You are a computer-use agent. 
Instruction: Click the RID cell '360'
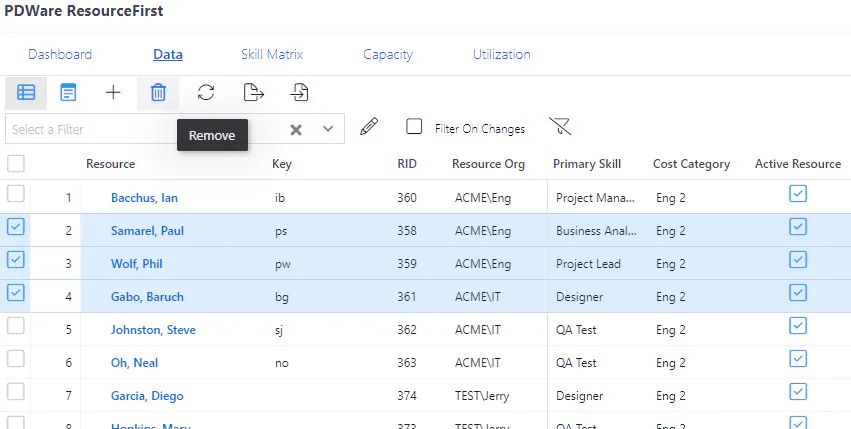[x=407, y=198]
